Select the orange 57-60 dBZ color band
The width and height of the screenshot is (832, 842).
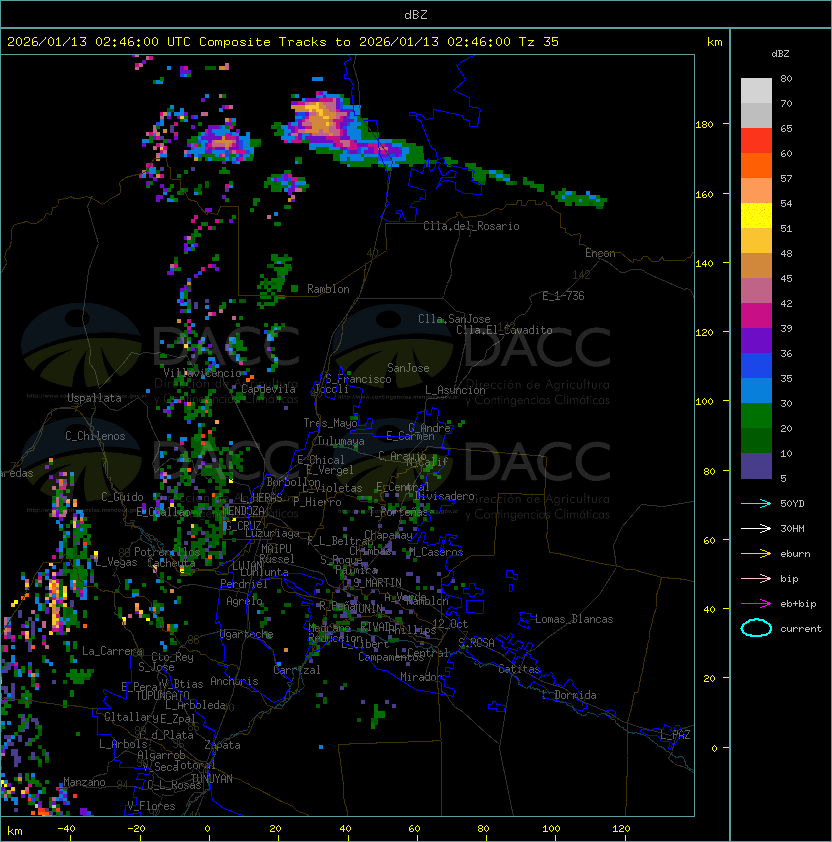point(756,165)
